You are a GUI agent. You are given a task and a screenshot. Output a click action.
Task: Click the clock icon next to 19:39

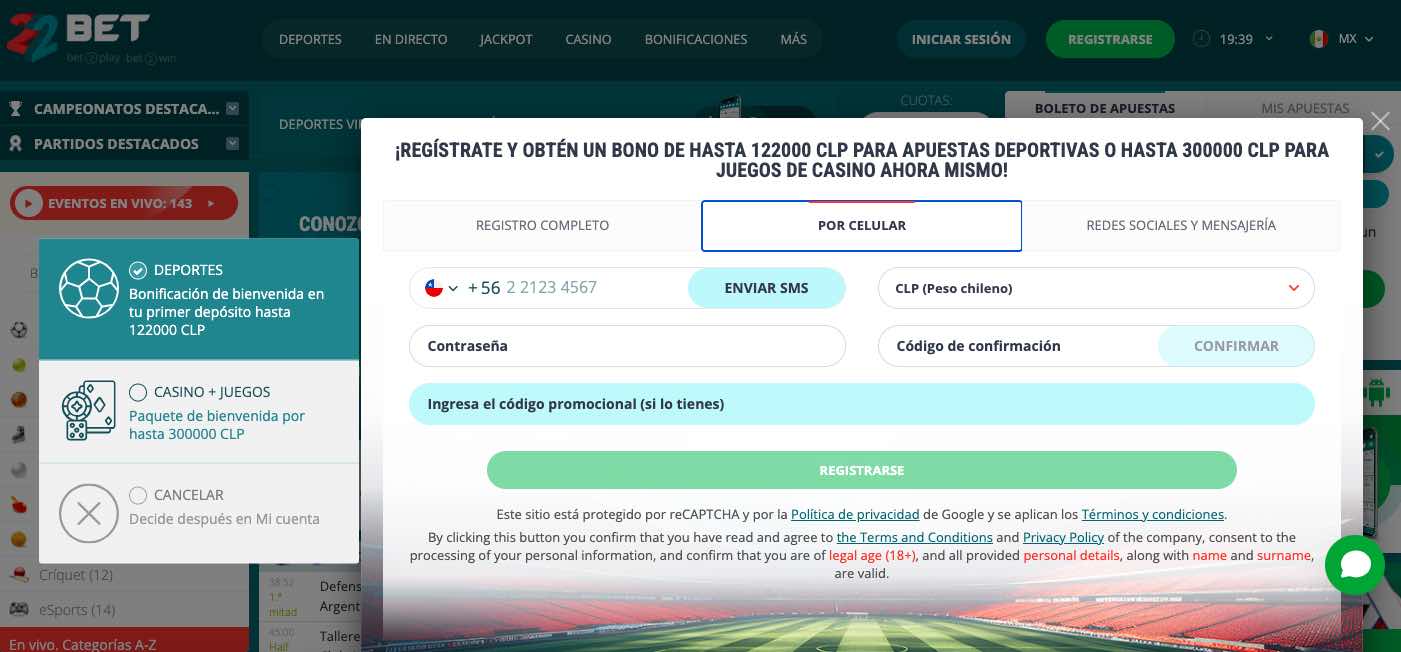(x=1201, y=39)
